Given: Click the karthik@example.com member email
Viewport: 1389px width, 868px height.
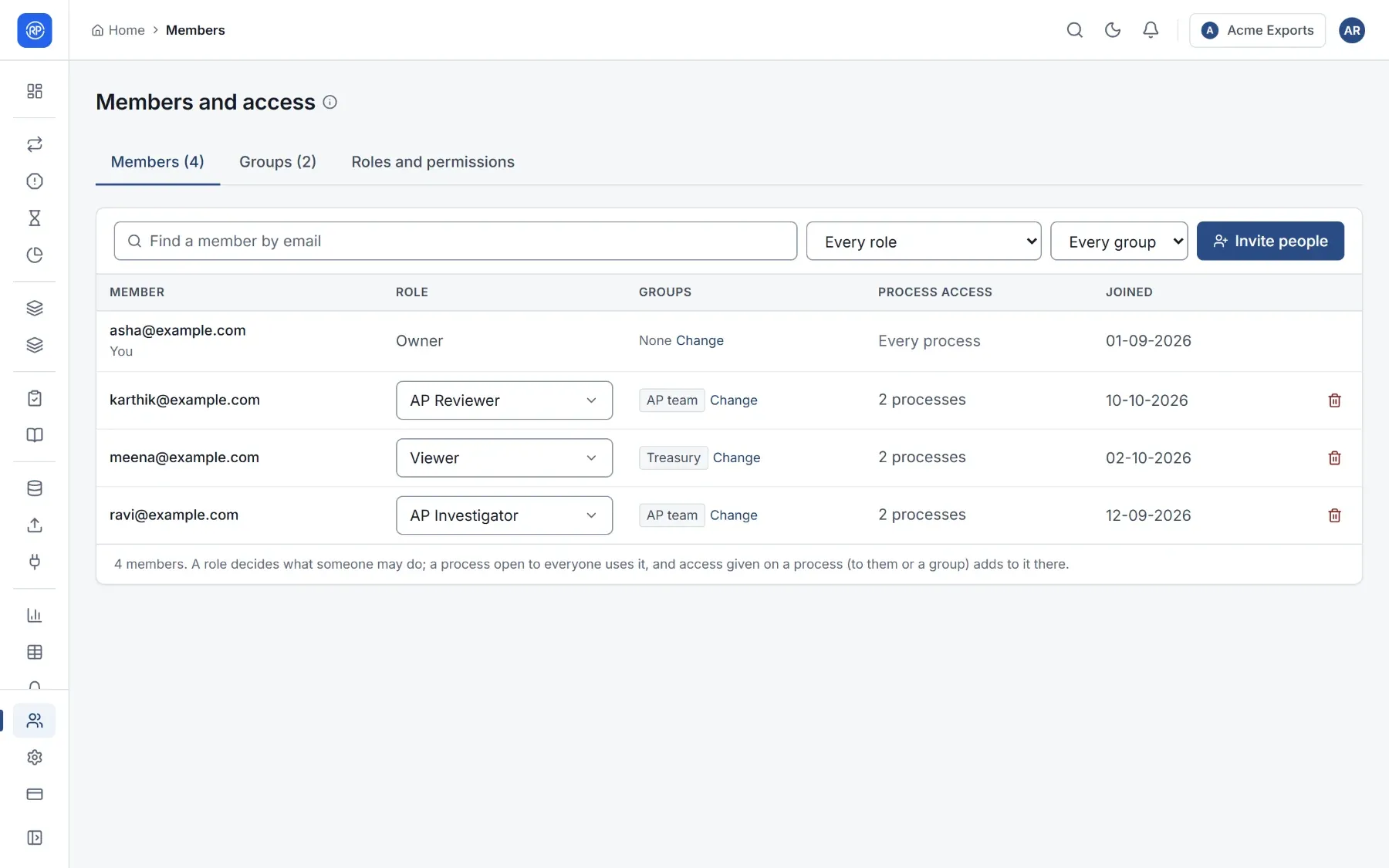Looking at the screenshot, I should coord(184,400).
